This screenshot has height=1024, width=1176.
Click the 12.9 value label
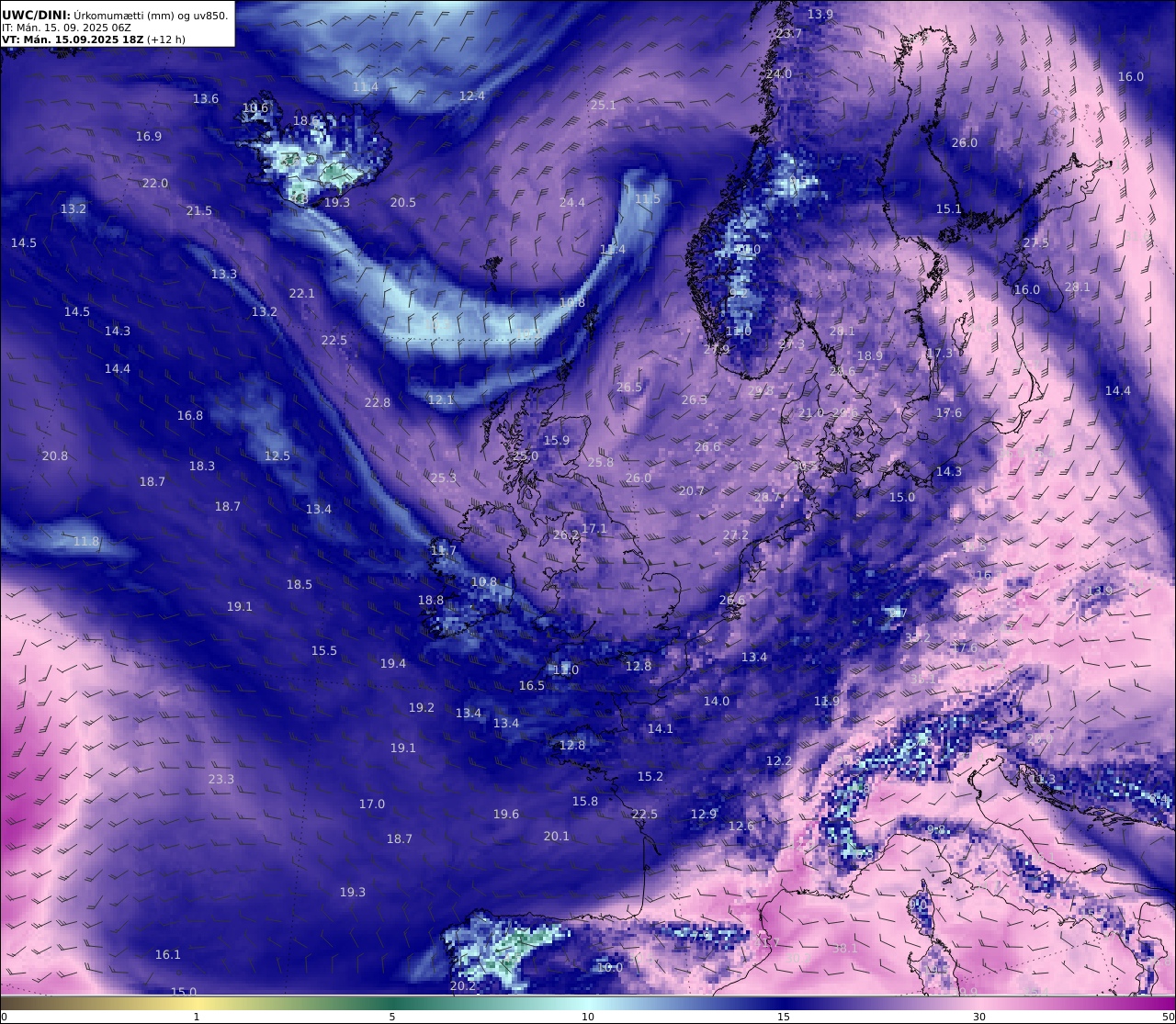pos(704,814)
